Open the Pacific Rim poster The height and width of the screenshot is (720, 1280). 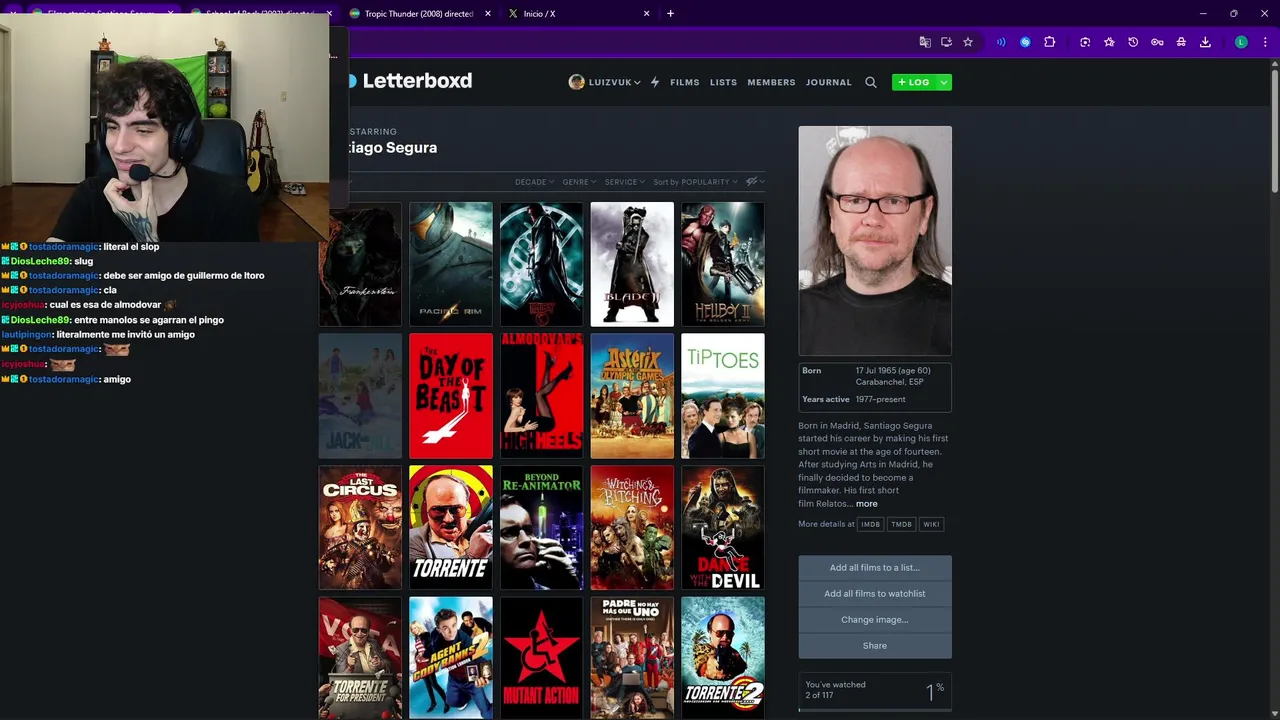coord(451,264)
